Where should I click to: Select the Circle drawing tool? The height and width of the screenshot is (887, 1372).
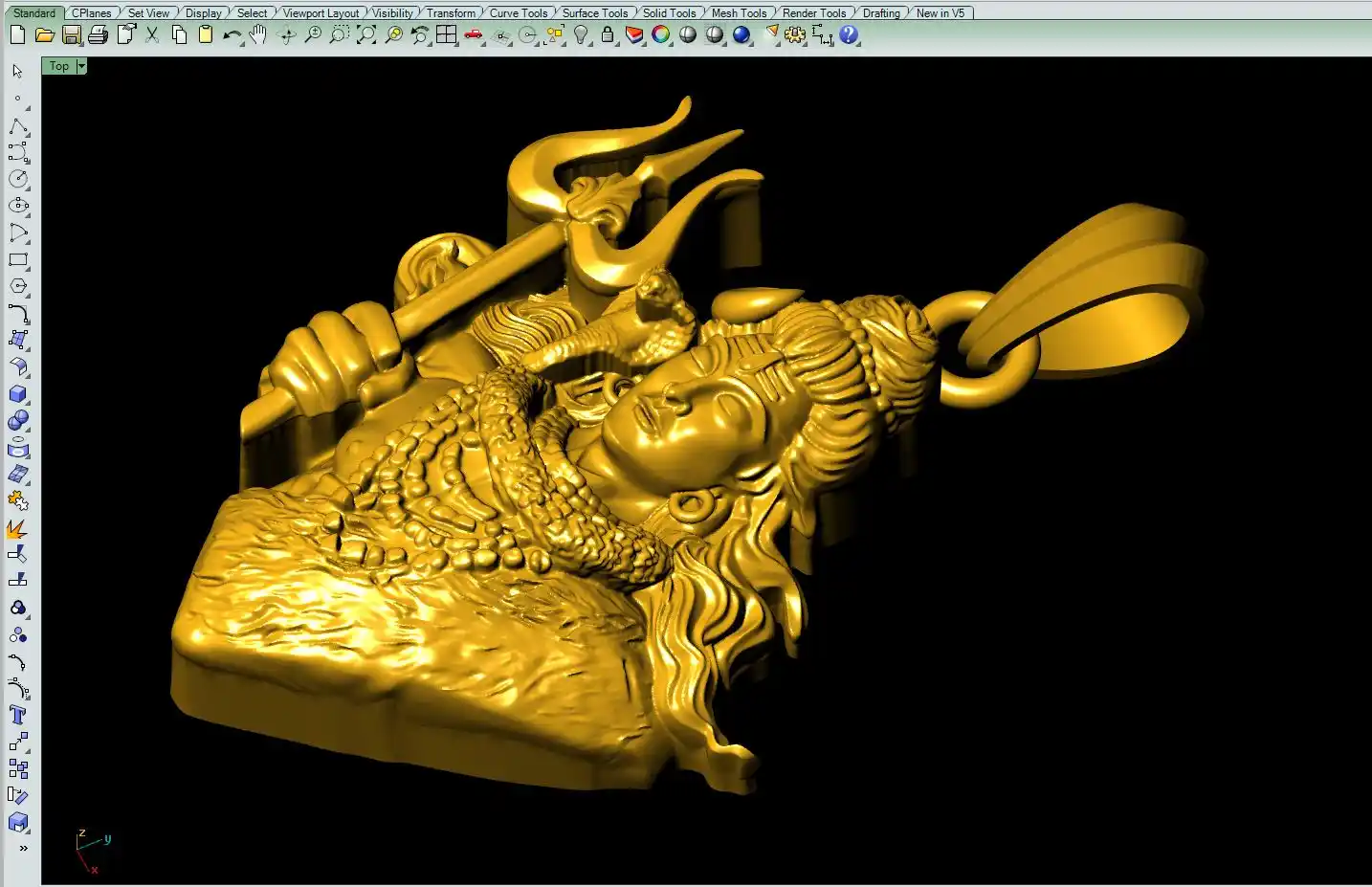pos(17,179)
